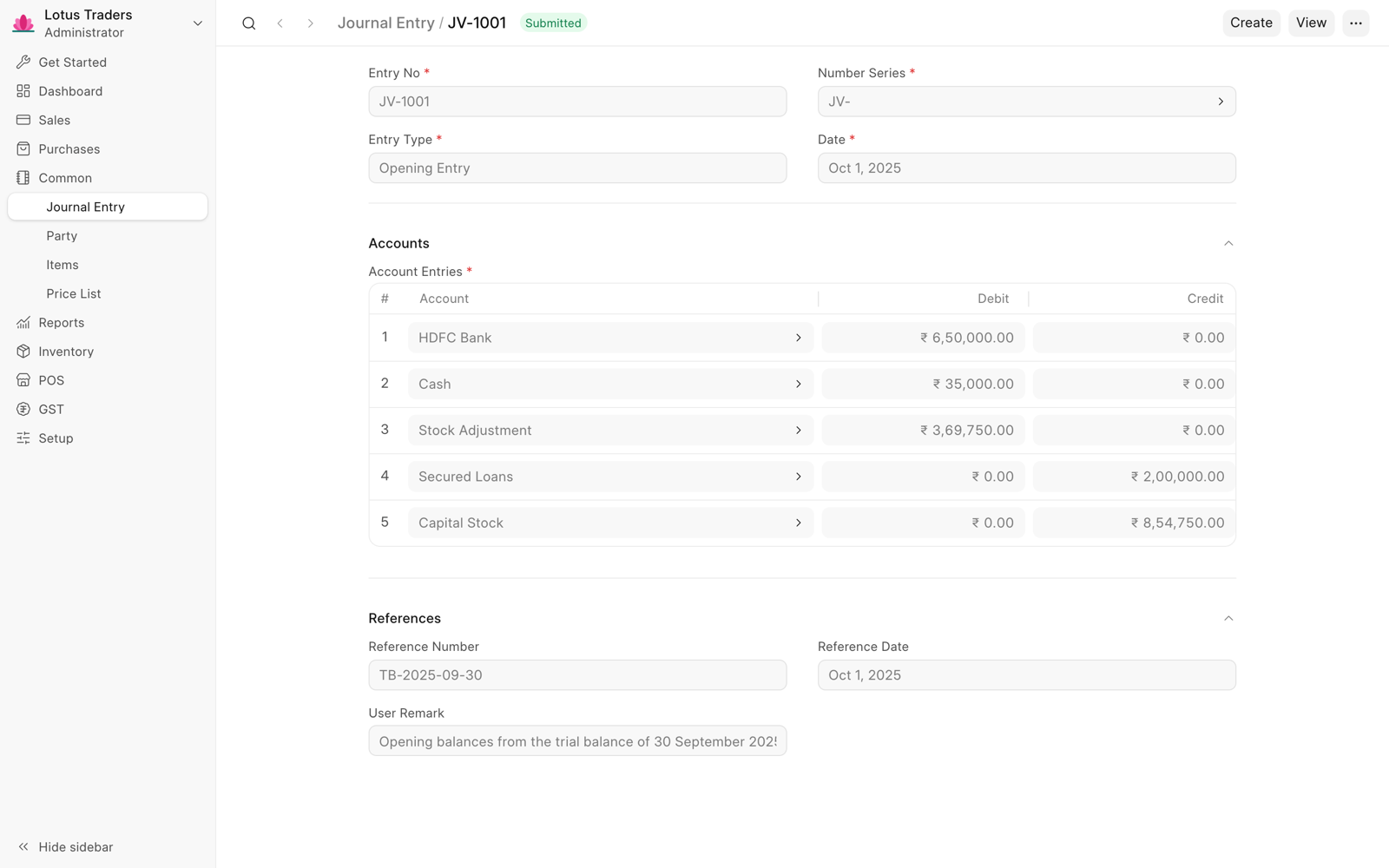Open Items in the sidebar

pyautogui.click(x=108, y=265)
